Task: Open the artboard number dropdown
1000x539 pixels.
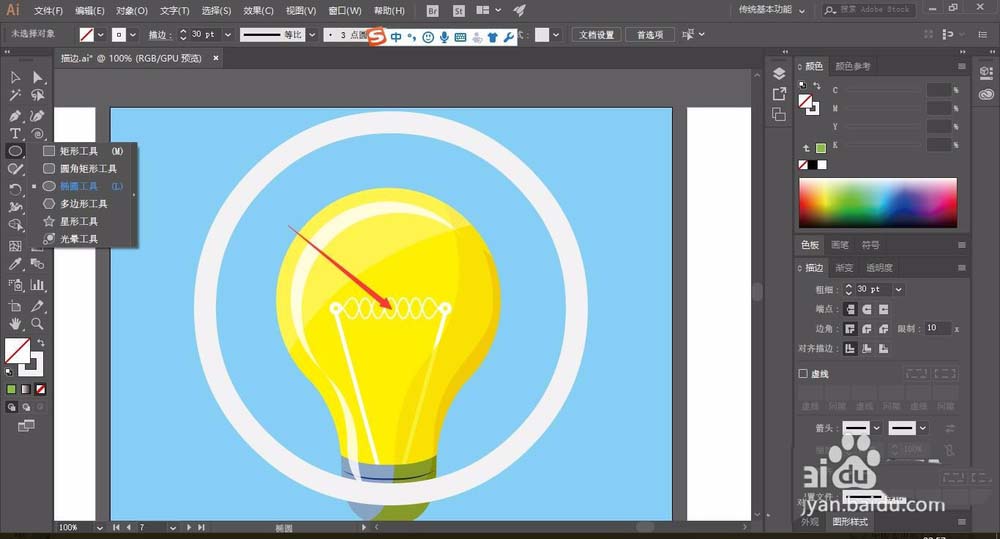Action: (173, 528)
